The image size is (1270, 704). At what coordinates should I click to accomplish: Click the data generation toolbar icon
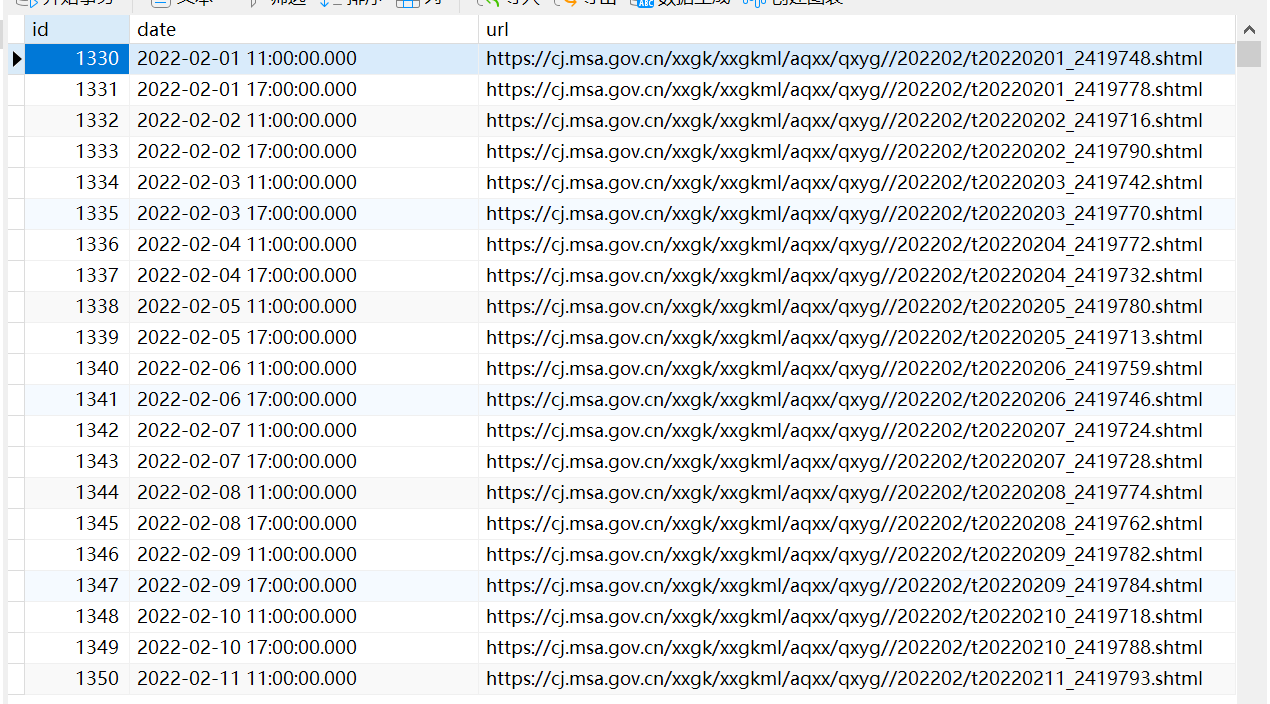pos(641,3)
